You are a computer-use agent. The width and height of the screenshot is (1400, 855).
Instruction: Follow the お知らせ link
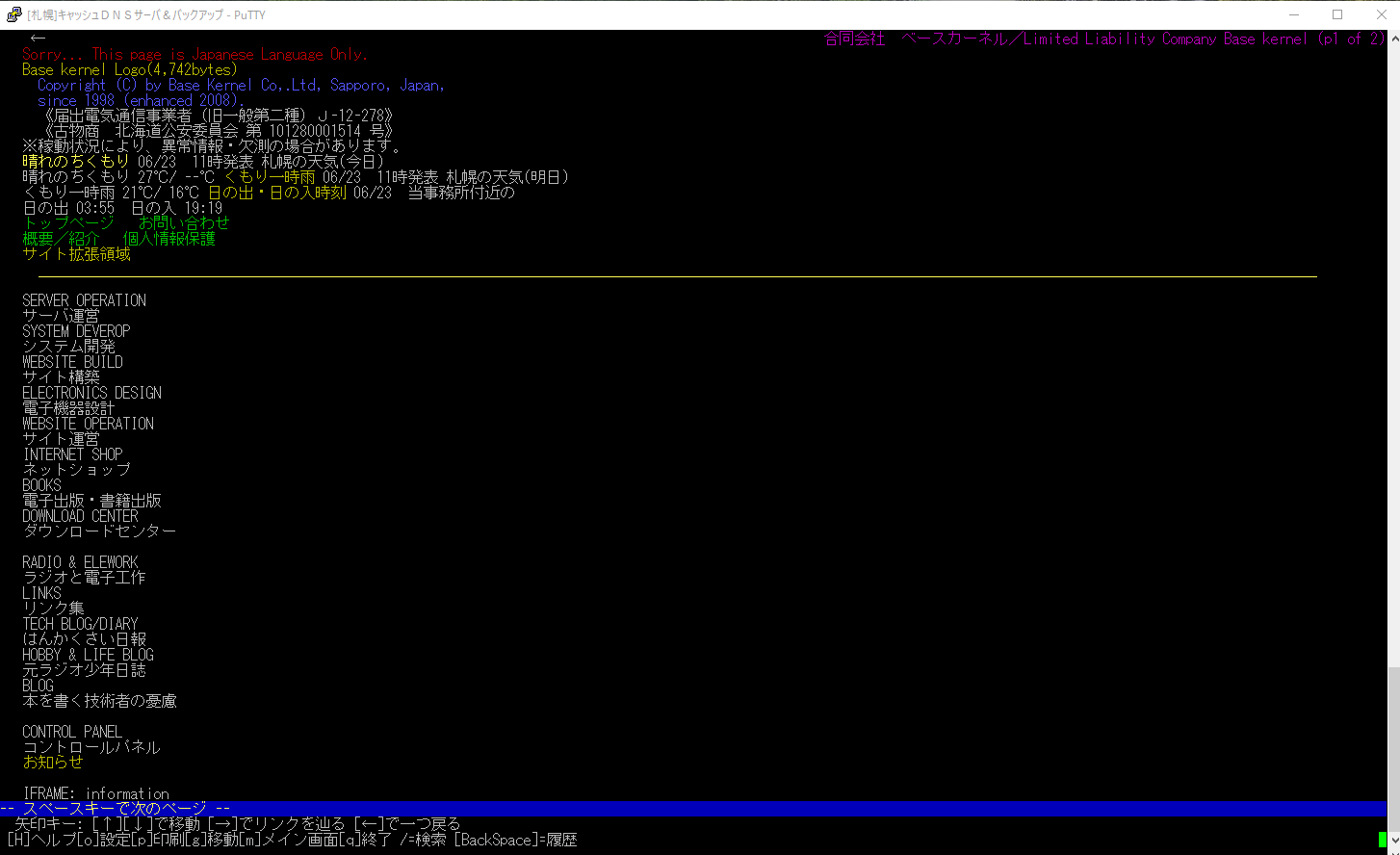[x=53, y=763]
